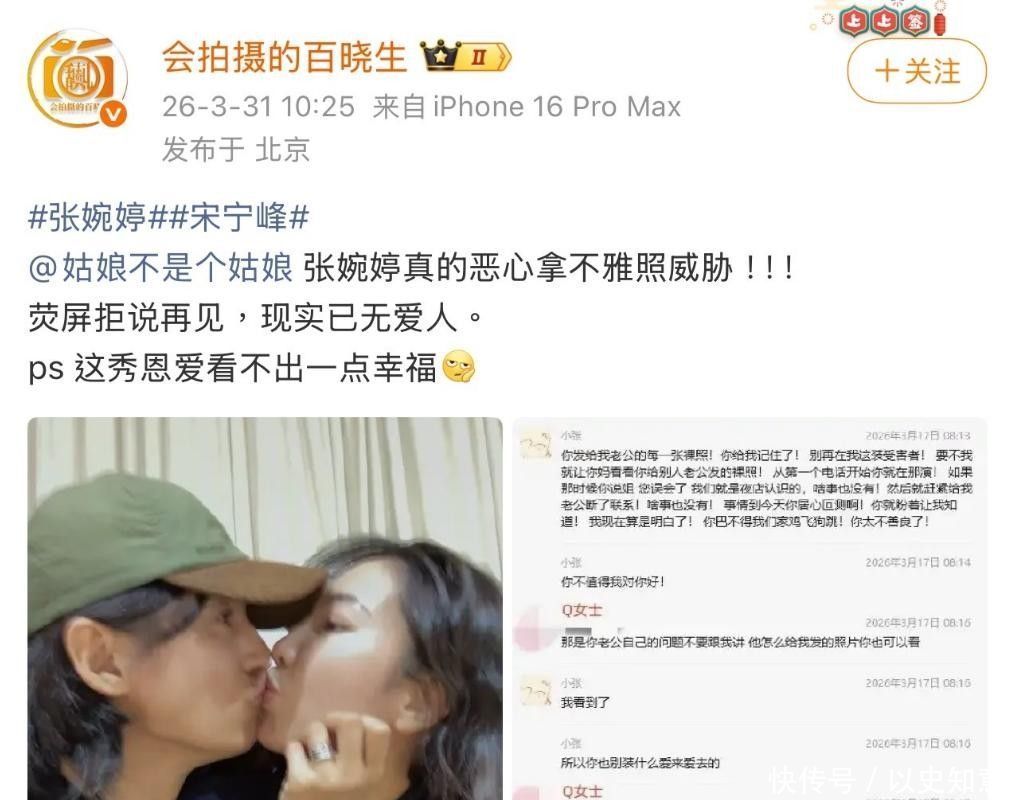Open the 会拍摄的百晓生 profile avatar
Viewport: 1012px width, 800px height.
77,78
